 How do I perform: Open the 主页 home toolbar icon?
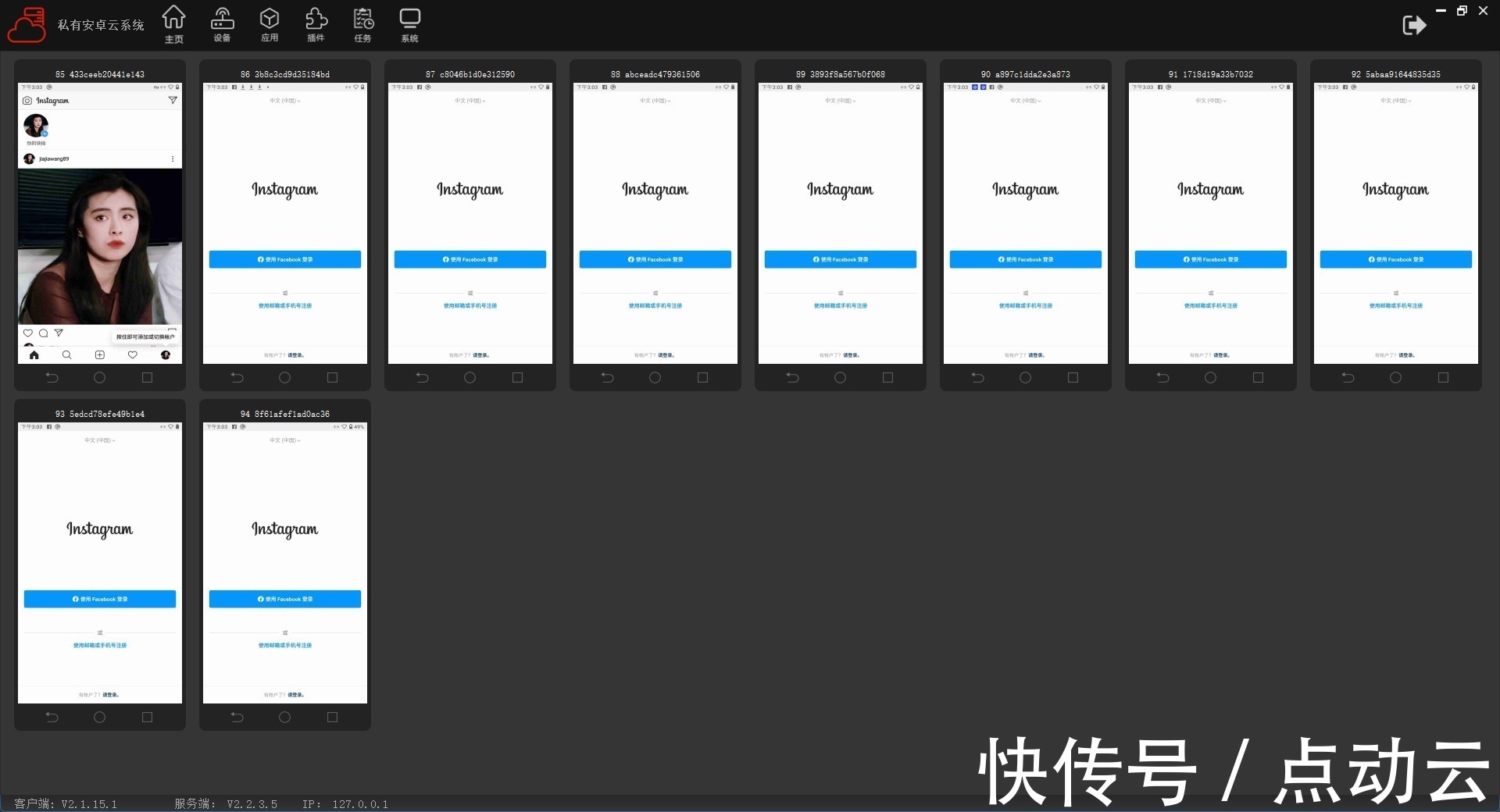click(x=174, y=24)
